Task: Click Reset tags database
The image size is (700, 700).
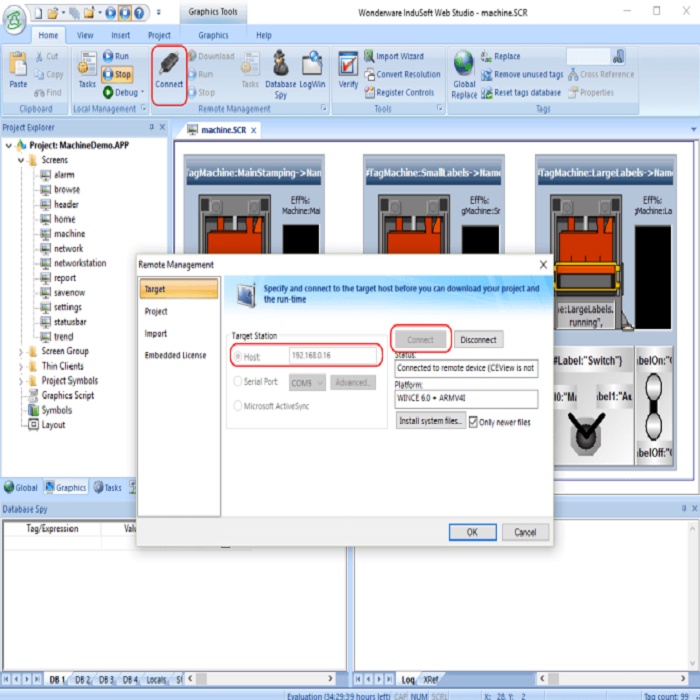Action: tap(521, 93)
